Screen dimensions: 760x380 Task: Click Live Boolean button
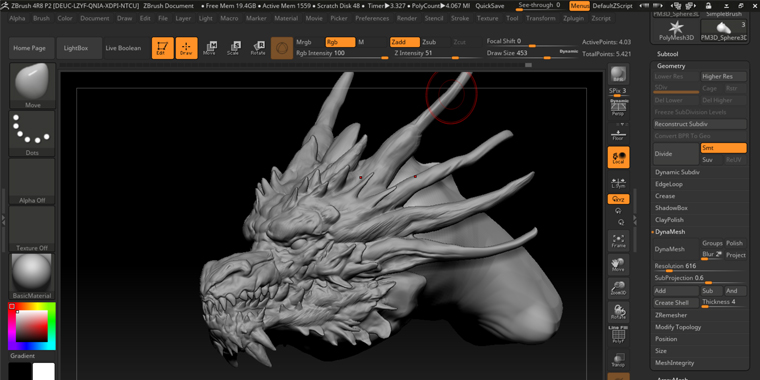pyautogui.click(x=123, y=48)
